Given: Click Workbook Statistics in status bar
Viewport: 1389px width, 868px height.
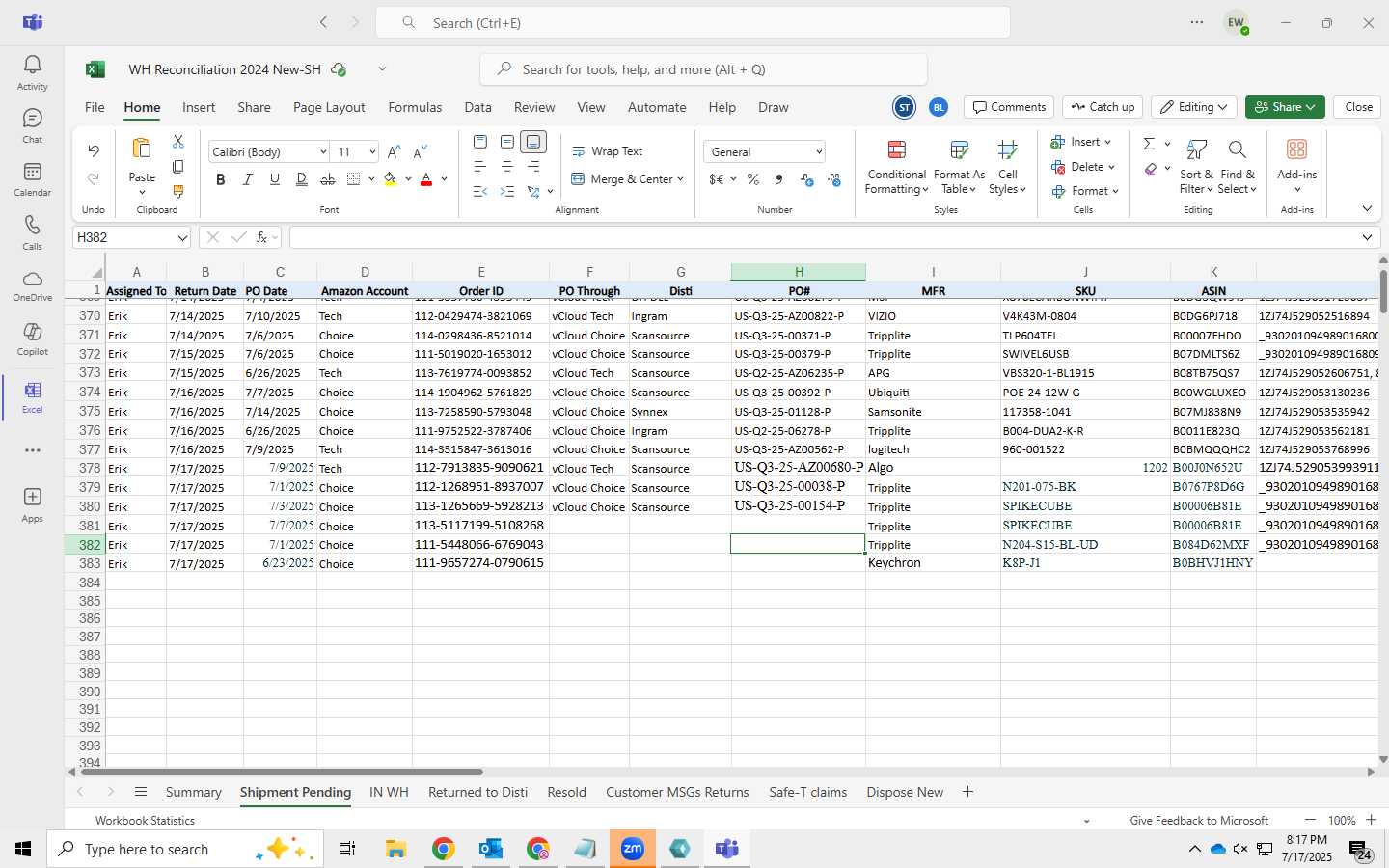Looking at the screenshot, I should click(145, 821).
